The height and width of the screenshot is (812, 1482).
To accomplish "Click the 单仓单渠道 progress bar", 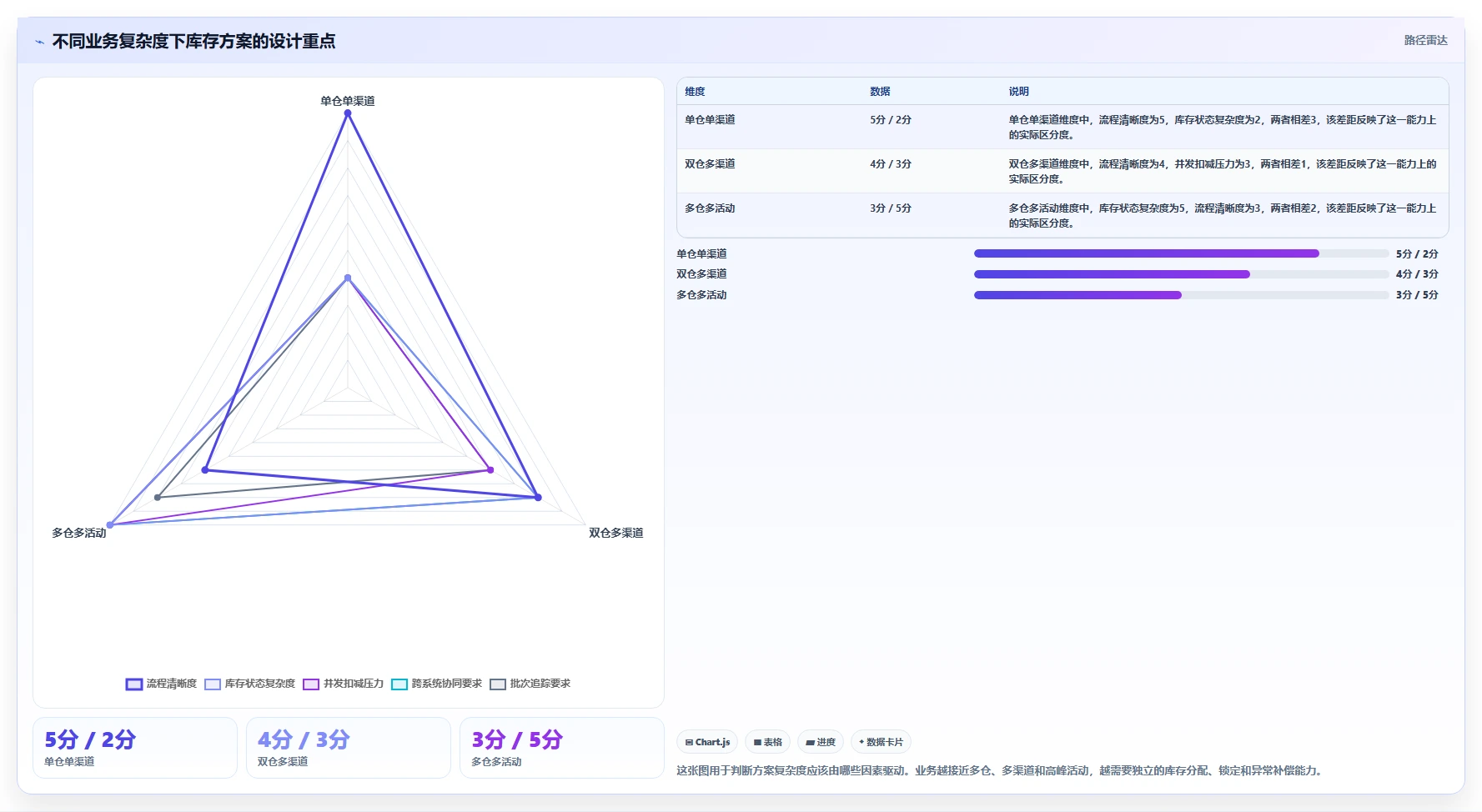I will pos(1181,253).
